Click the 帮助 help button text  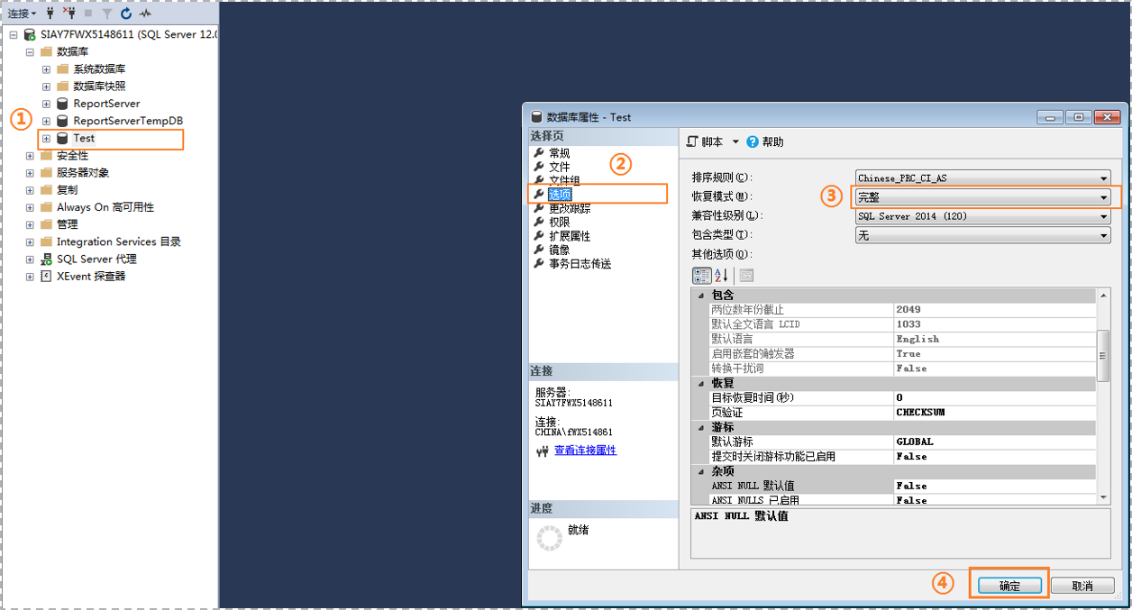pos(772,141)
